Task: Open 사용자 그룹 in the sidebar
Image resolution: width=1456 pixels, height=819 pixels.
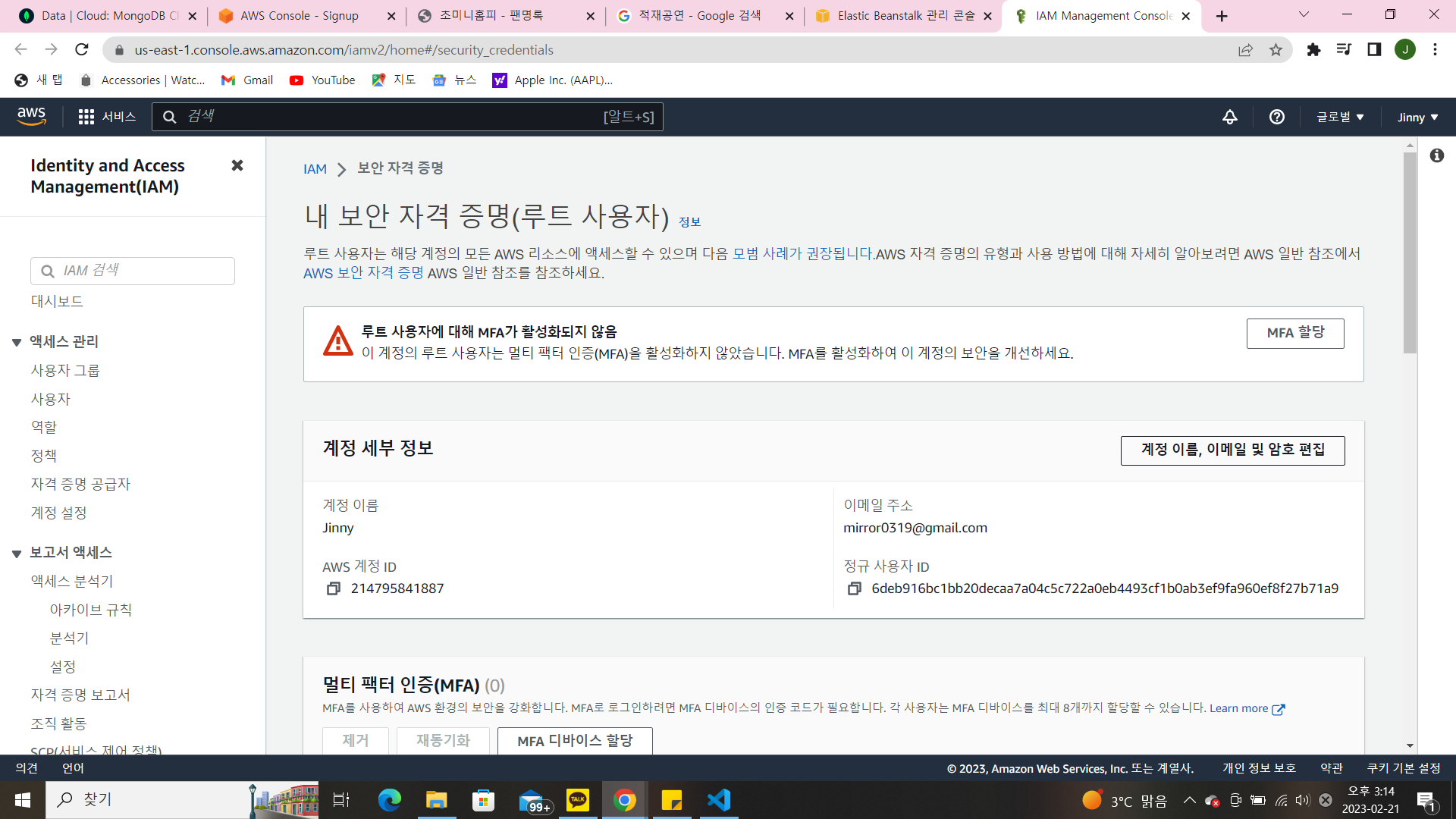Action: (65, 370)
